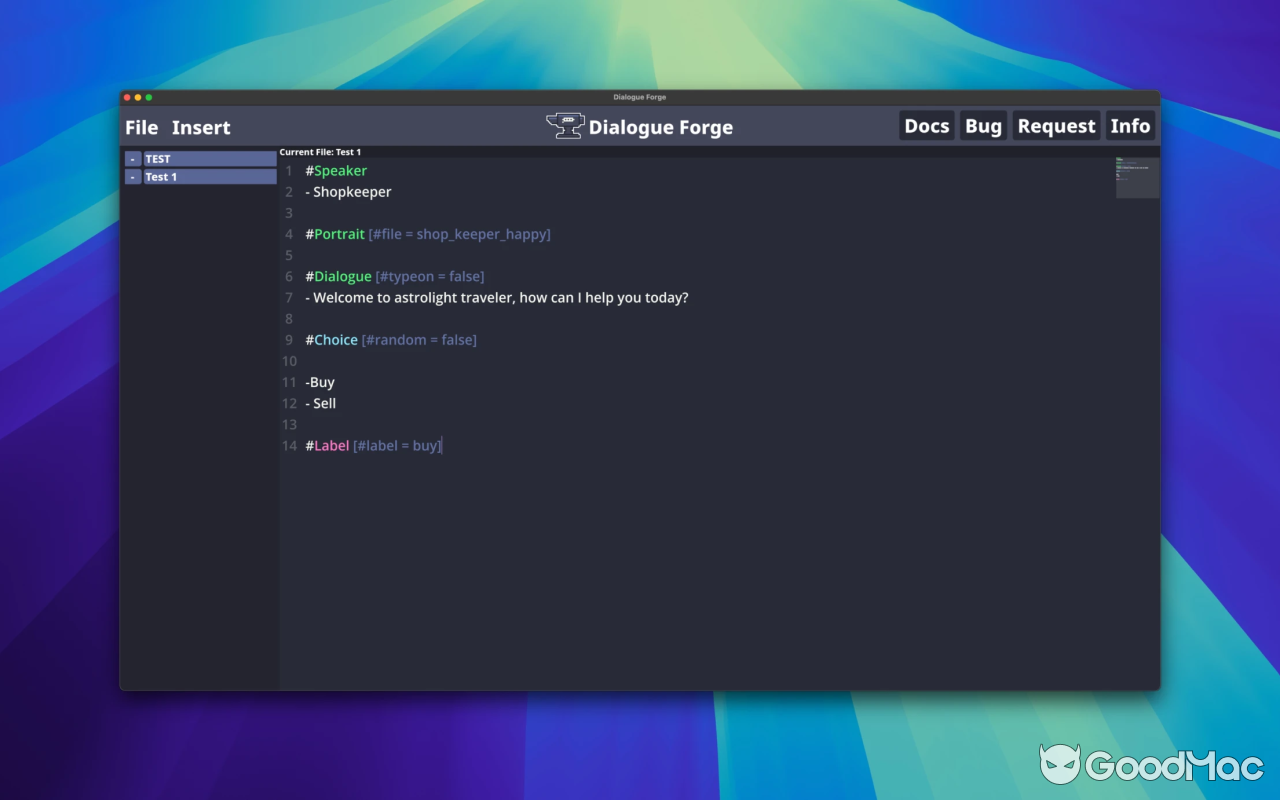The image size is (1280, 800).
Task: Collapse the Test 1 entry using minus control
Action: [132, 176]
